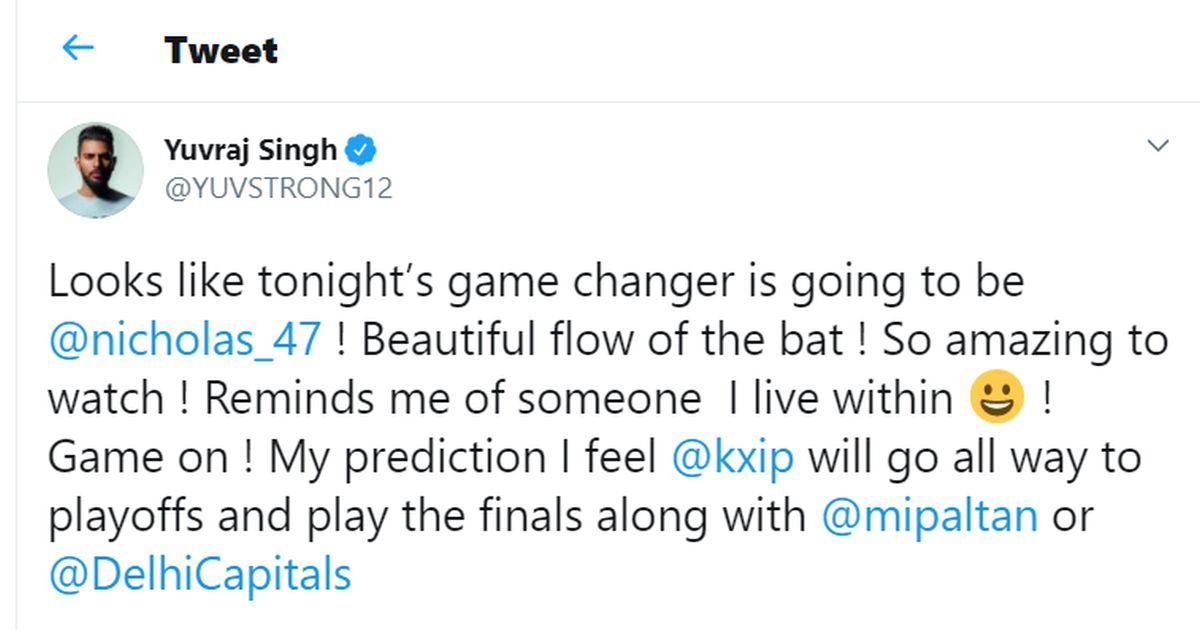Open the tweet options chevron menu
1200x630 pixels.
pyautogui.click(x=1157, y=146)
